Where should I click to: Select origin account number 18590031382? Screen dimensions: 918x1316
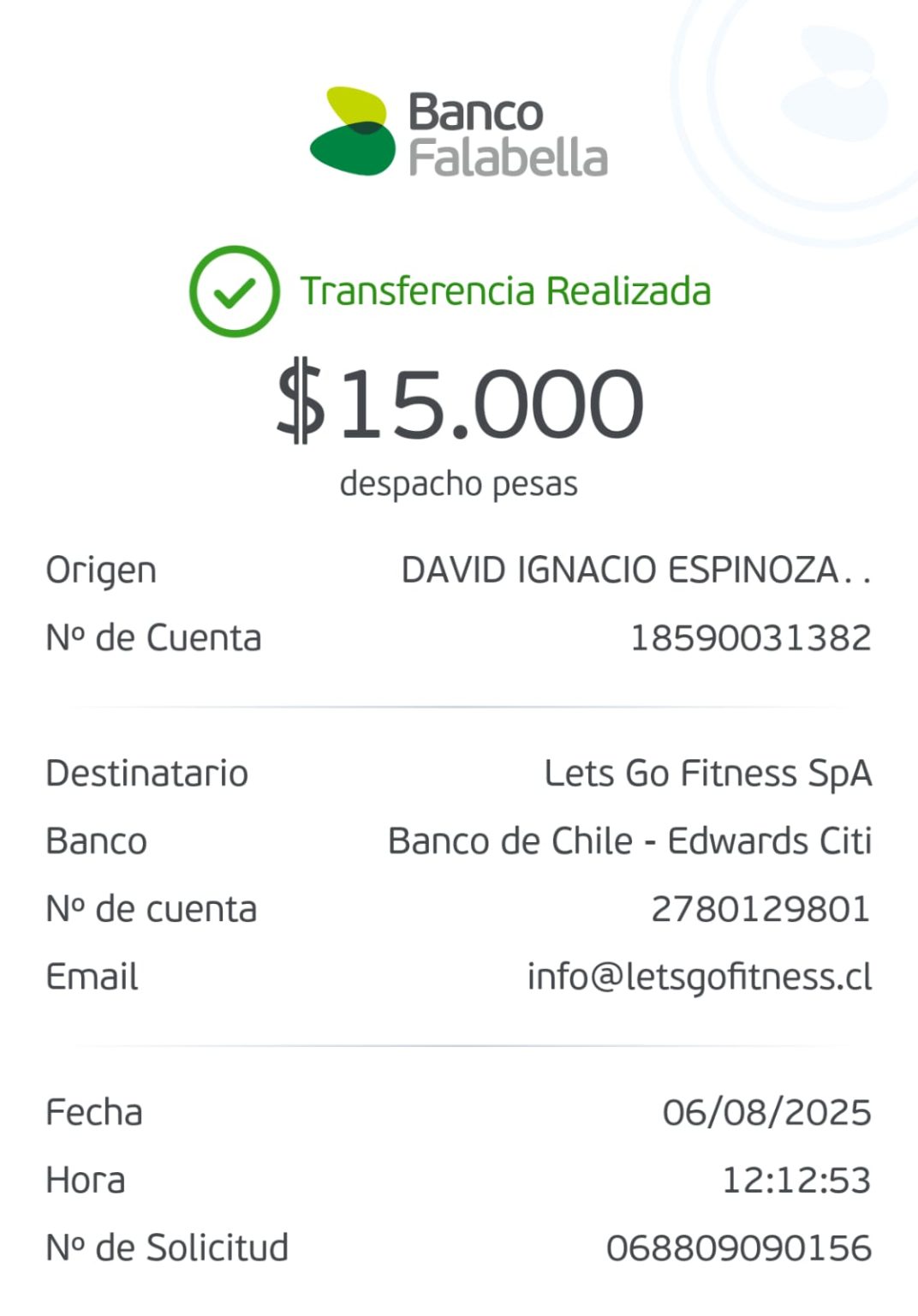(751, 638)
